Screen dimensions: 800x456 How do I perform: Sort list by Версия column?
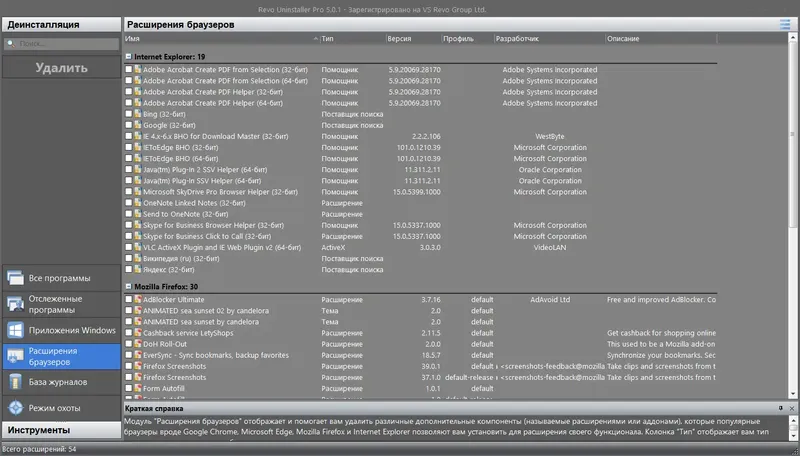pyautogui.click(x=413, y=39)
